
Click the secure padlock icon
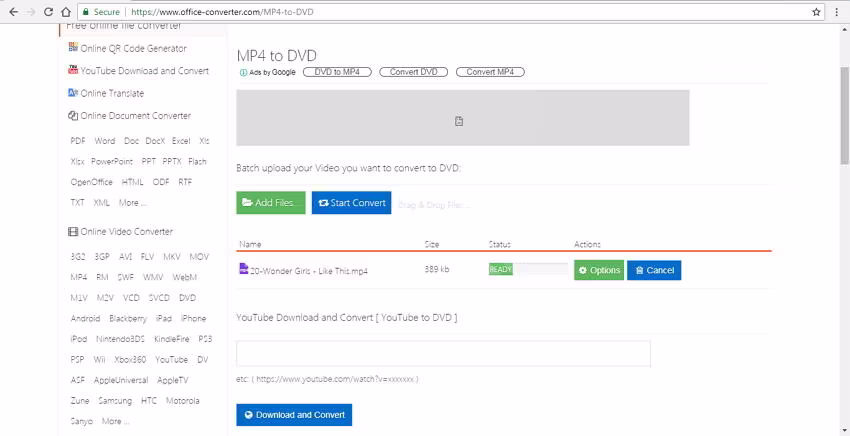point(85,12)
